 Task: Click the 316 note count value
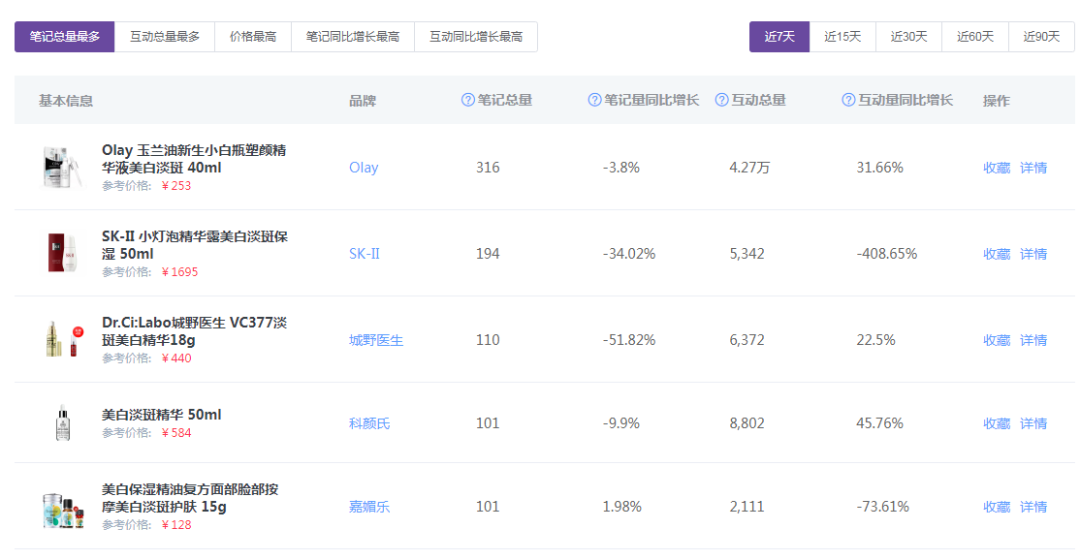click(x=488, y=167)
